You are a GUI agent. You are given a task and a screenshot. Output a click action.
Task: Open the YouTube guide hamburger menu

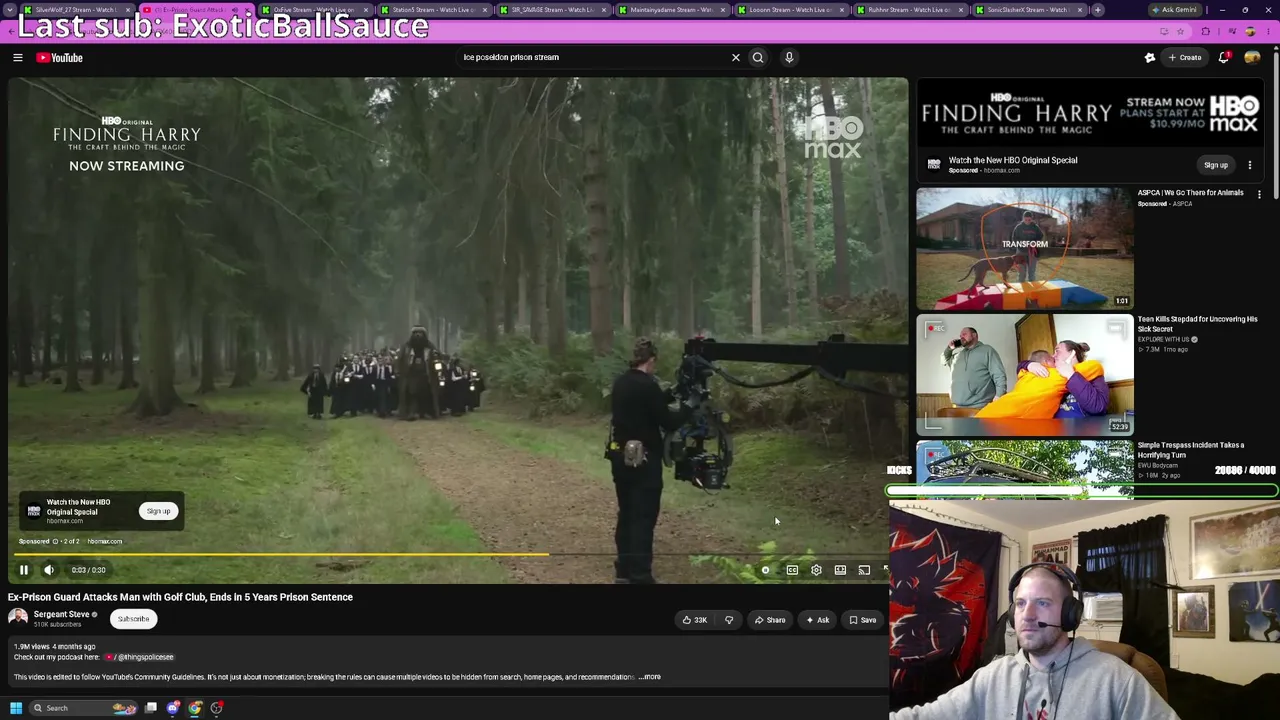coord(17,58)
